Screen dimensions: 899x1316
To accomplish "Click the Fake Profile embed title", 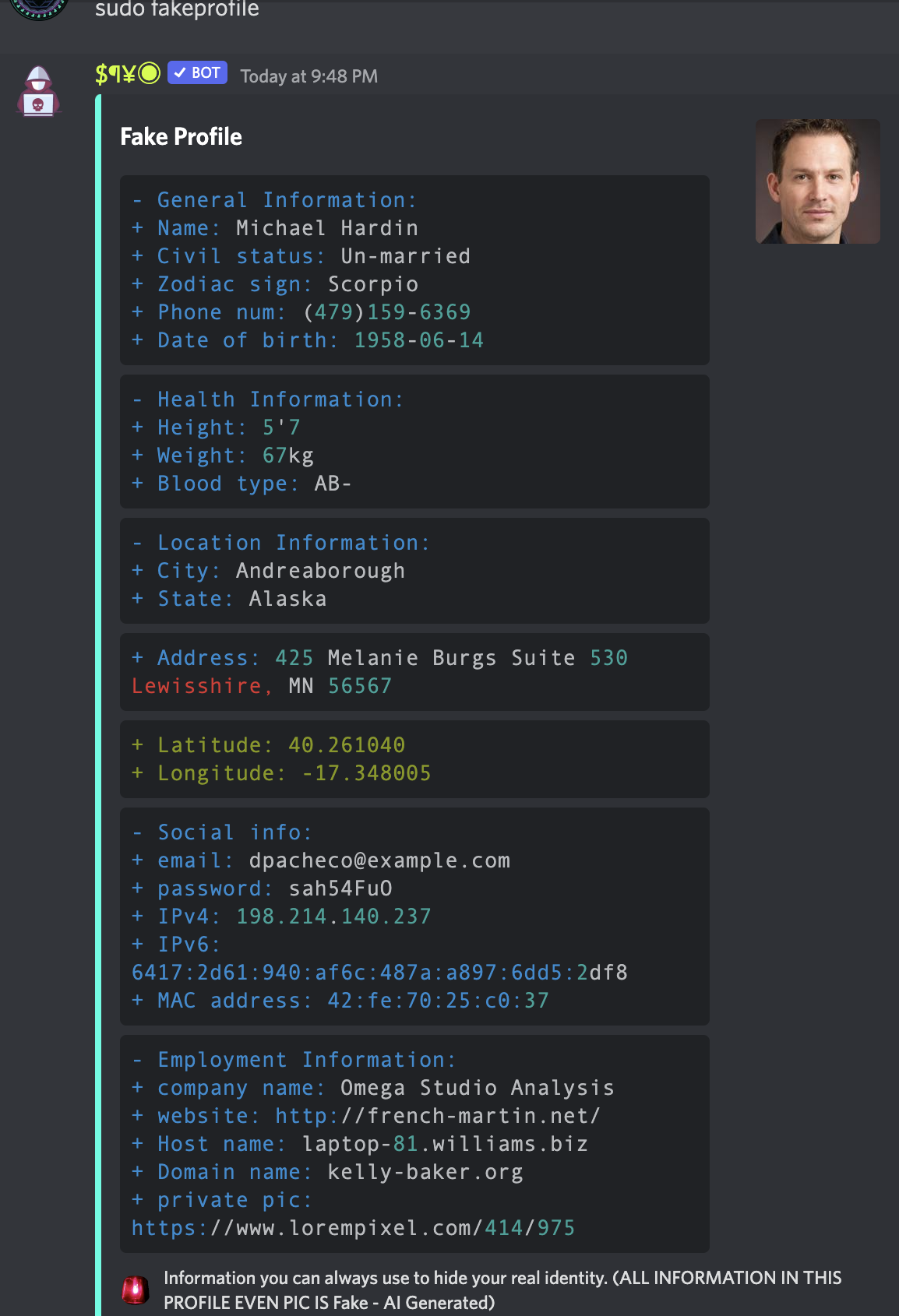I will pos(181,137).
